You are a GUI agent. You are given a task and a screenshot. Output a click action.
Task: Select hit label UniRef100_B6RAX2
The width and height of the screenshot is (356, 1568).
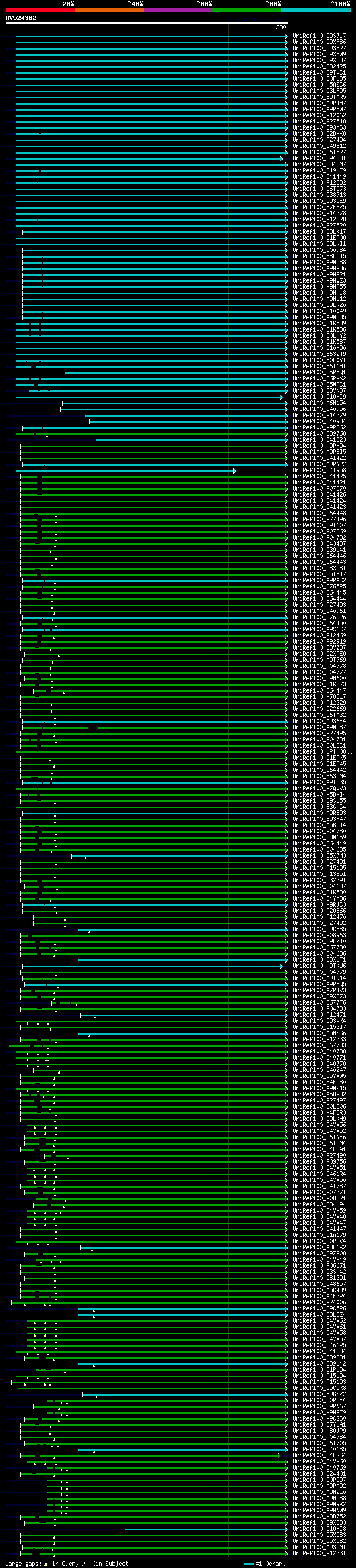coord(319,379)
